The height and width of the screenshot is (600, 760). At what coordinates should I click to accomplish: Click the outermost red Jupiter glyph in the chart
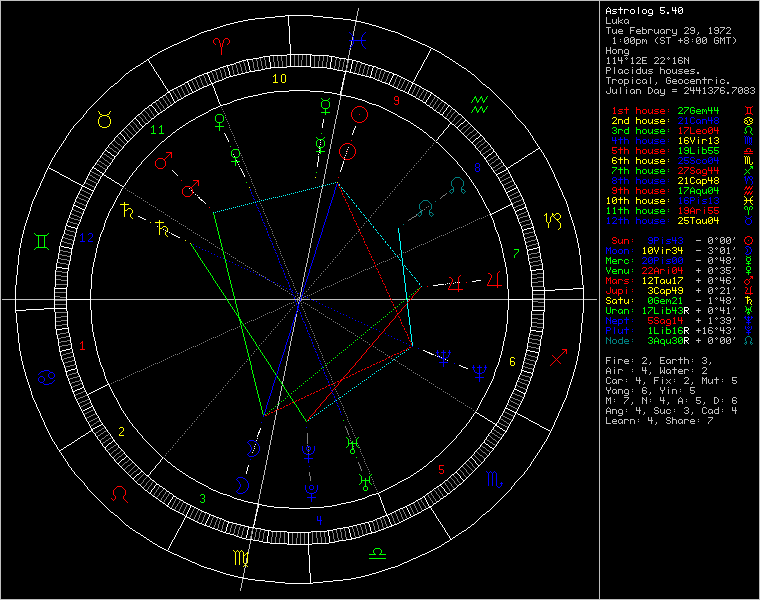(494, 280)
